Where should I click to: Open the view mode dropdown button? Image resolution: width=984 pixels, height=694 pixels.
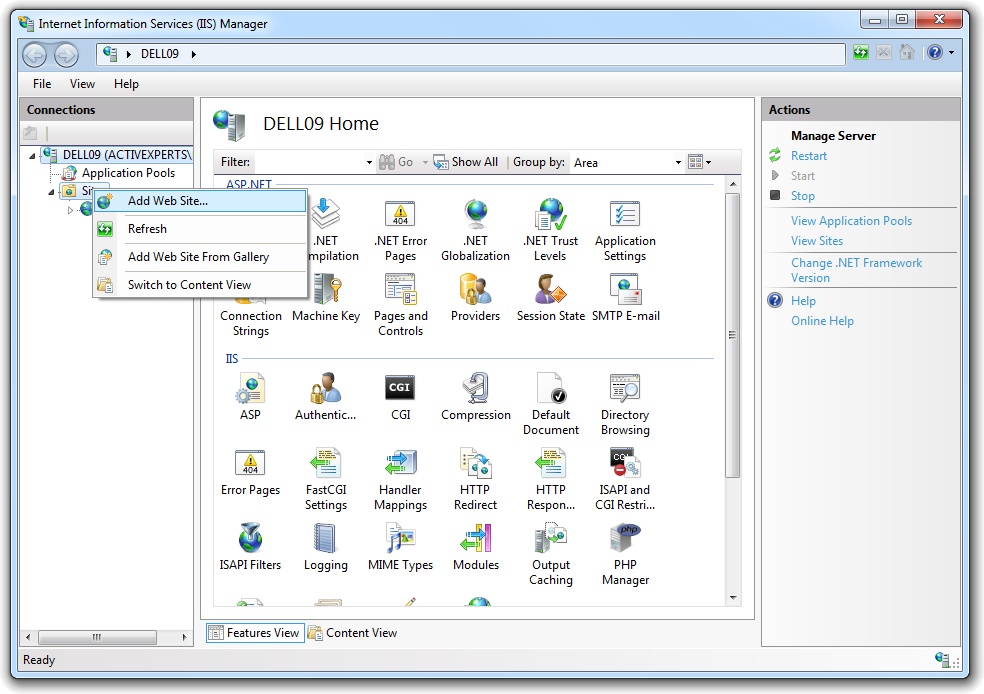(x=700, y=163)
